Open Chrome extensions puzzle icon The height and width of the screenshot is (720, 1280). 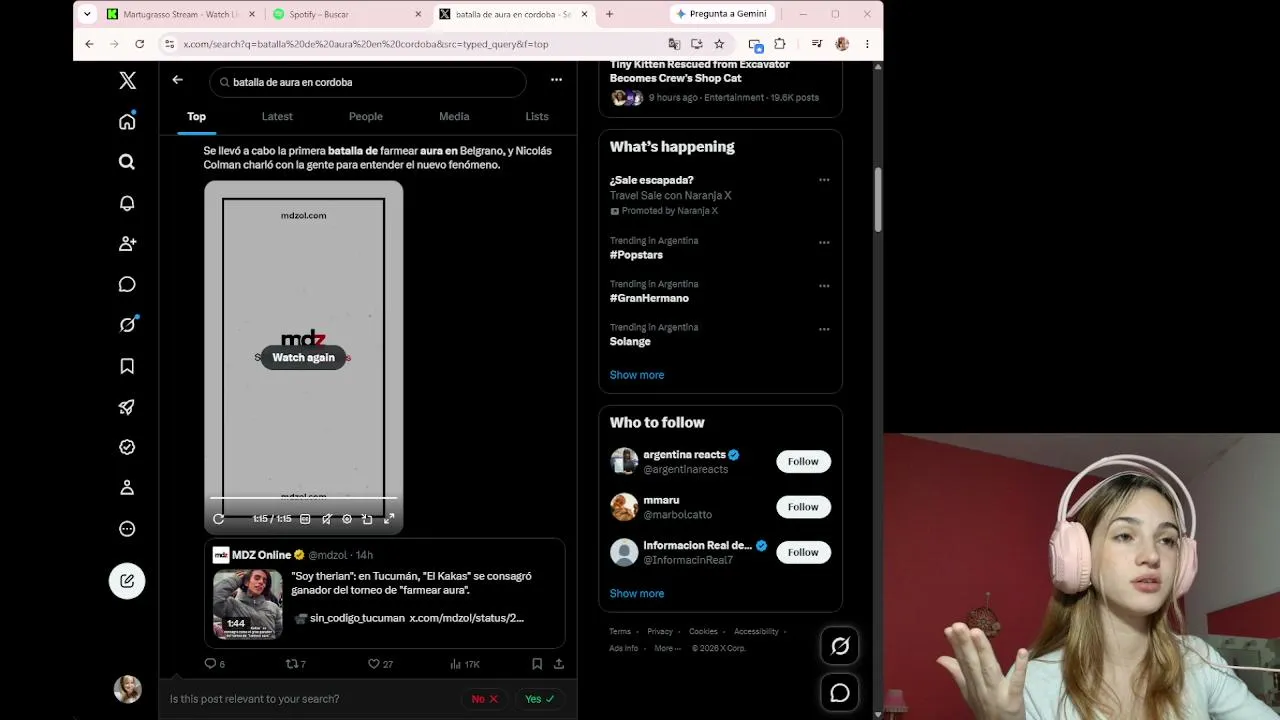tap(780, 44)
